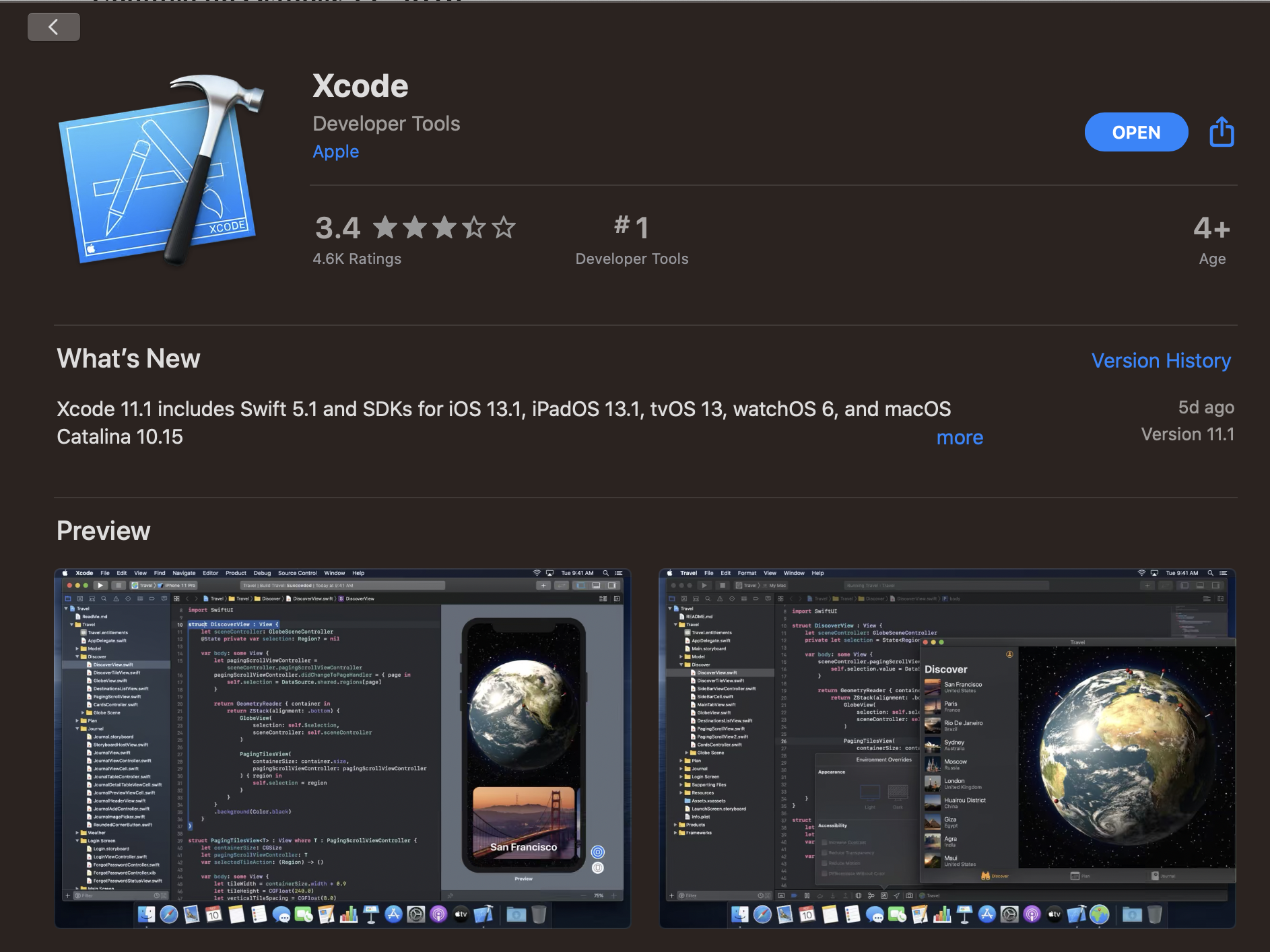The image size is (1270, 952).
Task: Open second preview screenshot with Discover list
Action: point(947,748)
